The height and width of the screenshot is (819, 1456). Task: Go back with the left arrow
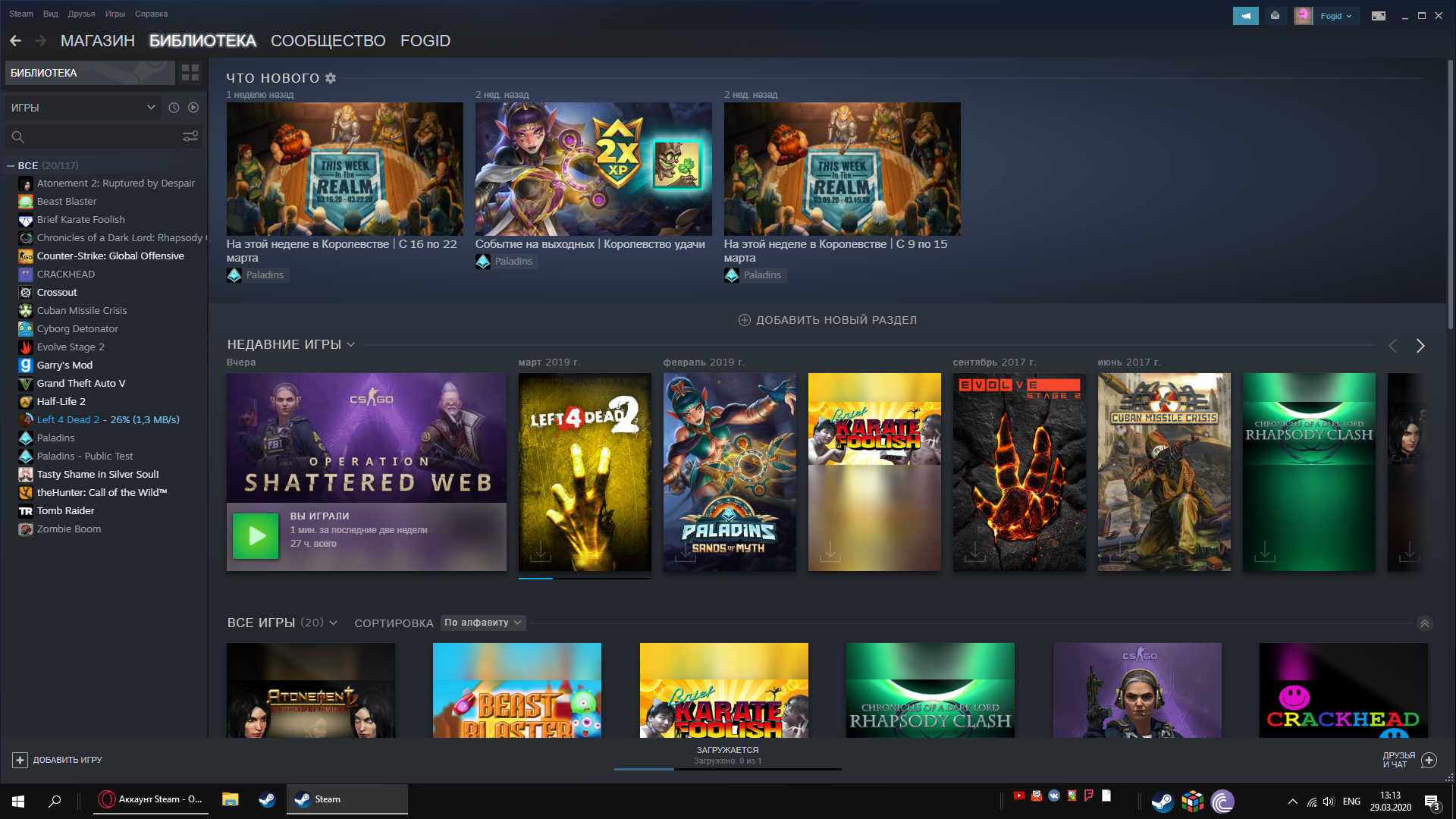(15, 41)
